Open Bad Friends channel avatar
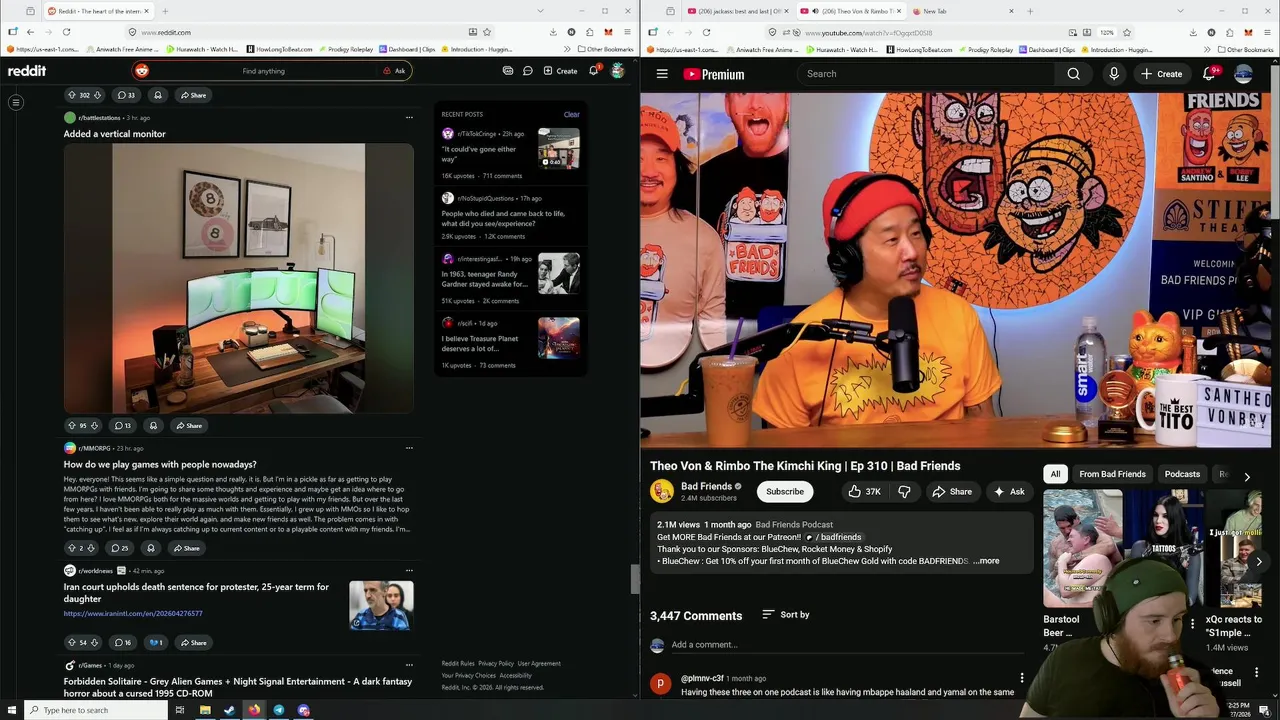 click(662, 491)
